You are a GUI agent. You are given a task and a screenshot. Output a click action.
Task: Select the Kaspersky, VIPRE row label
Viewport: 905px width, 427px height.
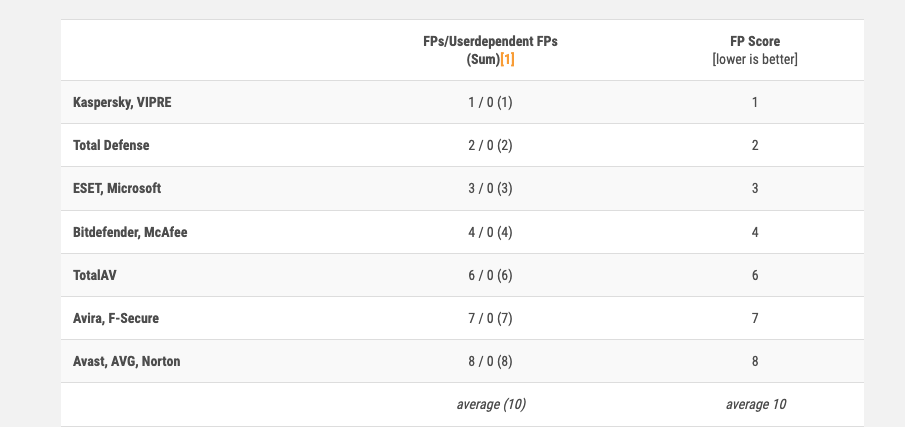122,102
